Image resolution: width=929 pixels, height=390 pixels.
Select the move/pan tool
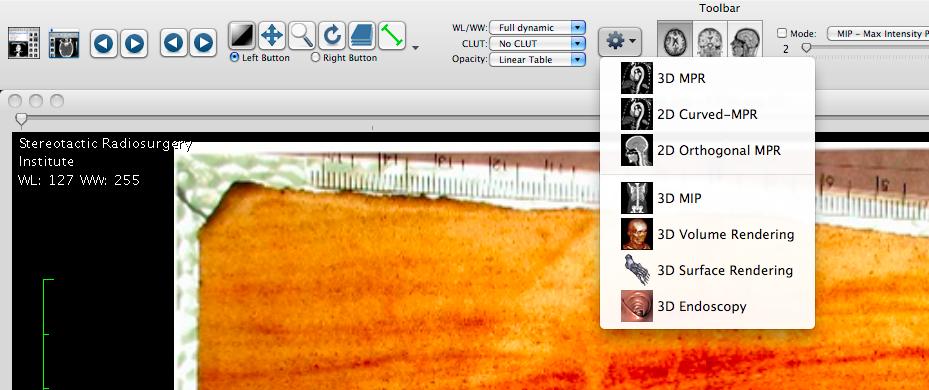point(272,36)
